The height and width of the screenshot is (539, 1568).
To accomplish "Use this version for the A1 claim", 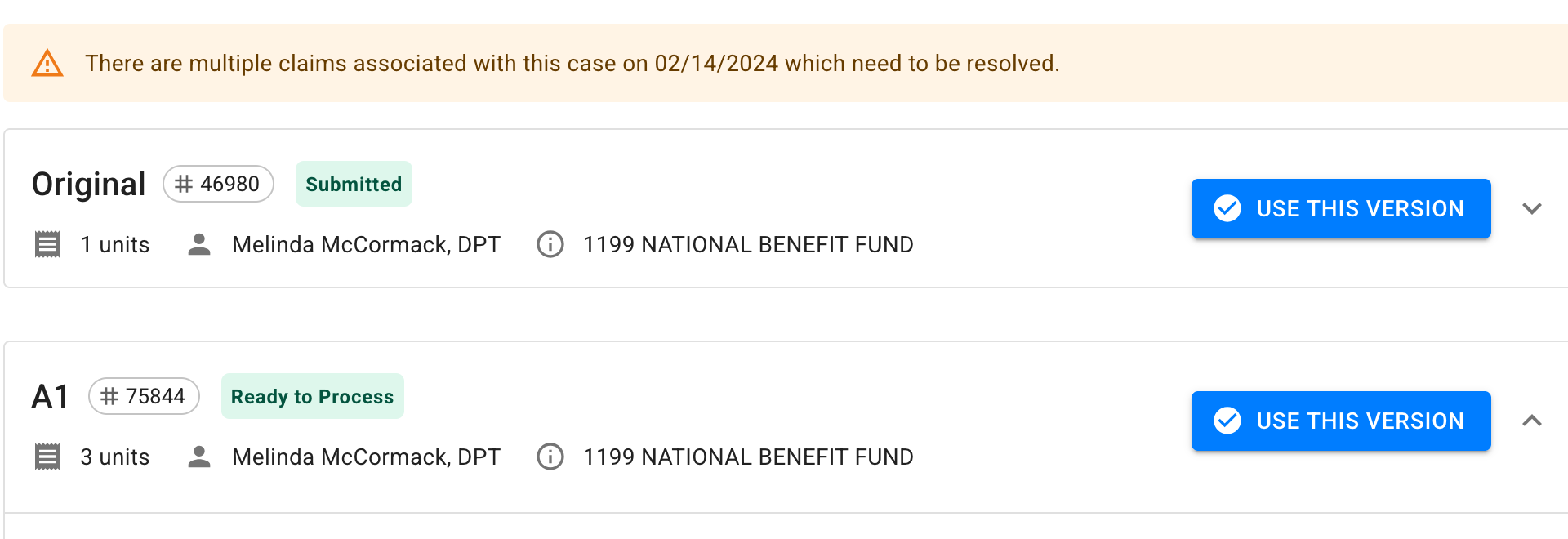I will (x=1341, y=421).
